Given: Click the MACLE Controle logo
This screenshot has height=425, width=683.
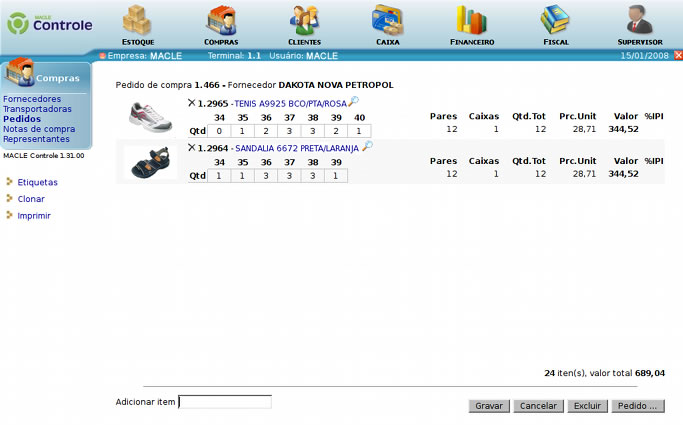Looking at the screenshot, I should click(50, 24).
